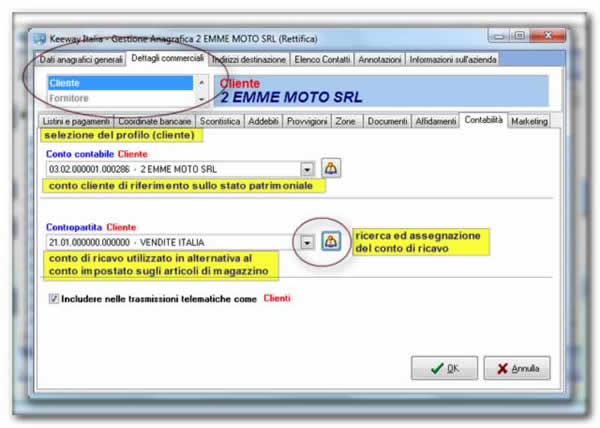The height and width of the screenshot is (428, 600).
Task: Open the Provvigioni sub-tab
Action: coord(306,121)
